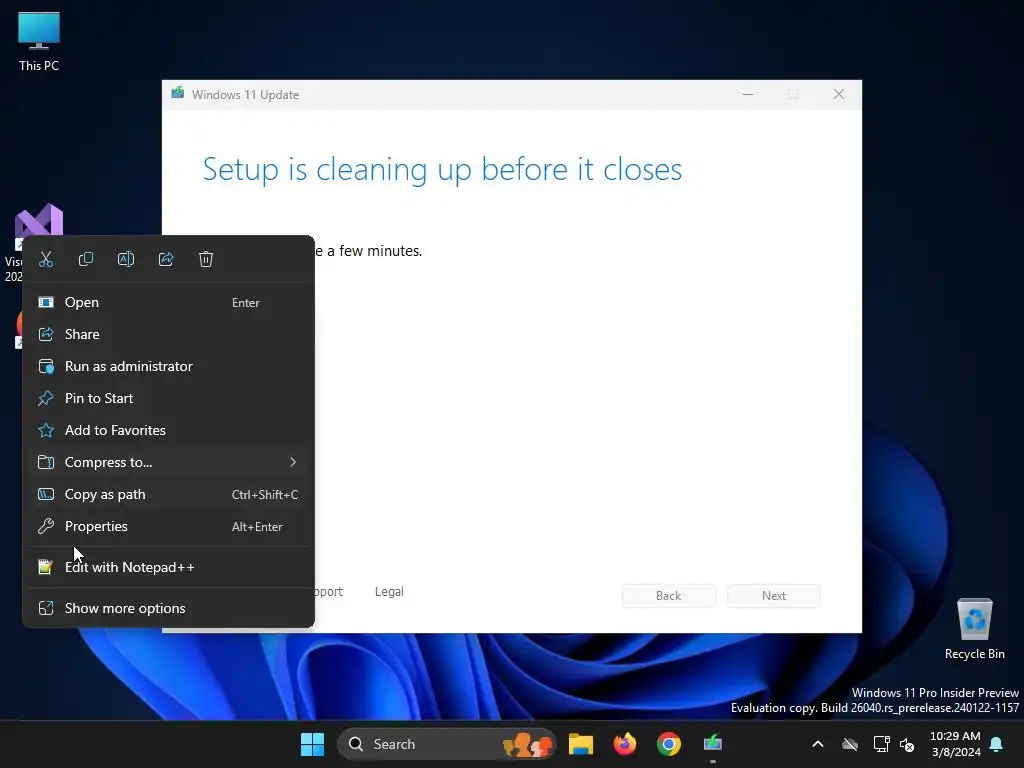Viewport: 1024px width, 768px height.
Task: Open Properties from context menu
Action: [x=168, y=526]
